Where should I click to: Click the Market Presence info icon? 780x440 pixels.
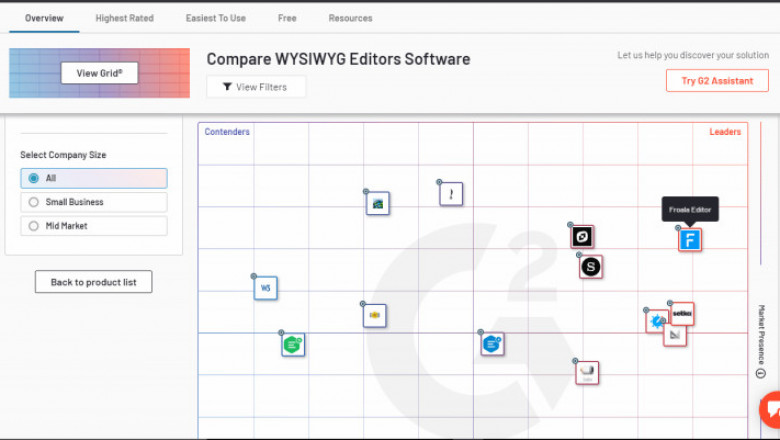tap(761, 373)
